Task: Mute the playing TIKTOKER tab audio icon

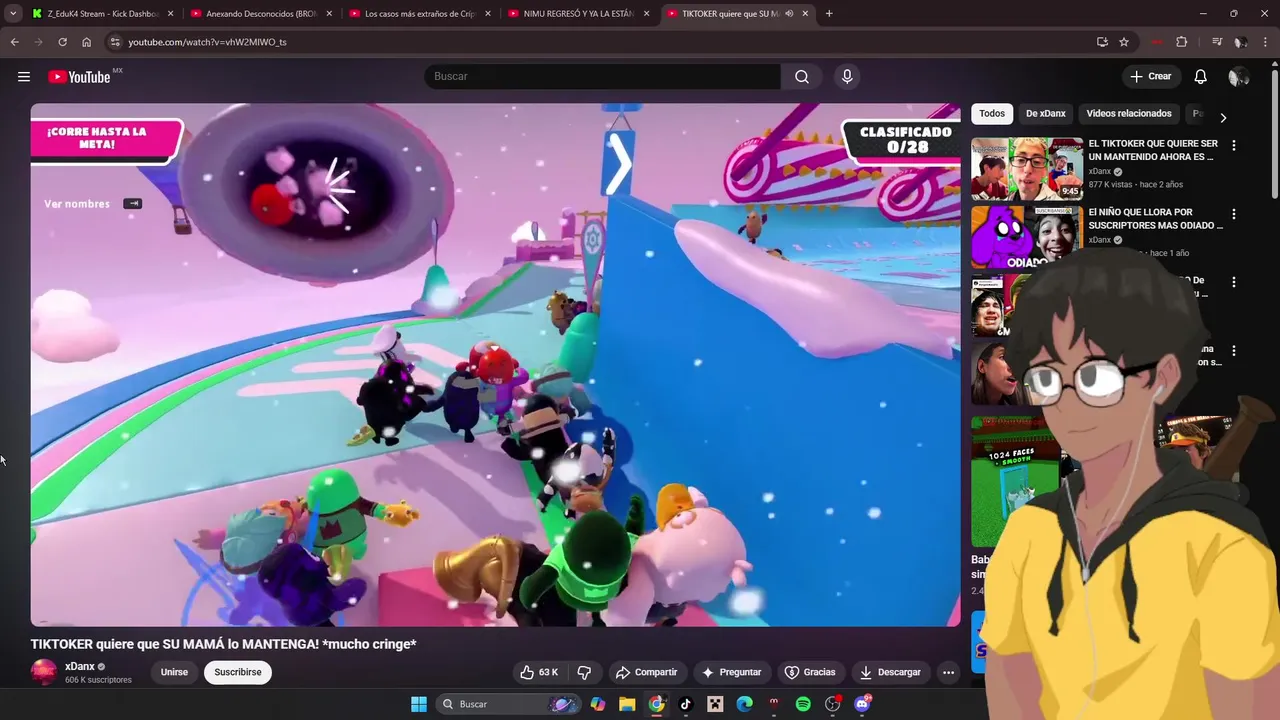Action: 789,14
